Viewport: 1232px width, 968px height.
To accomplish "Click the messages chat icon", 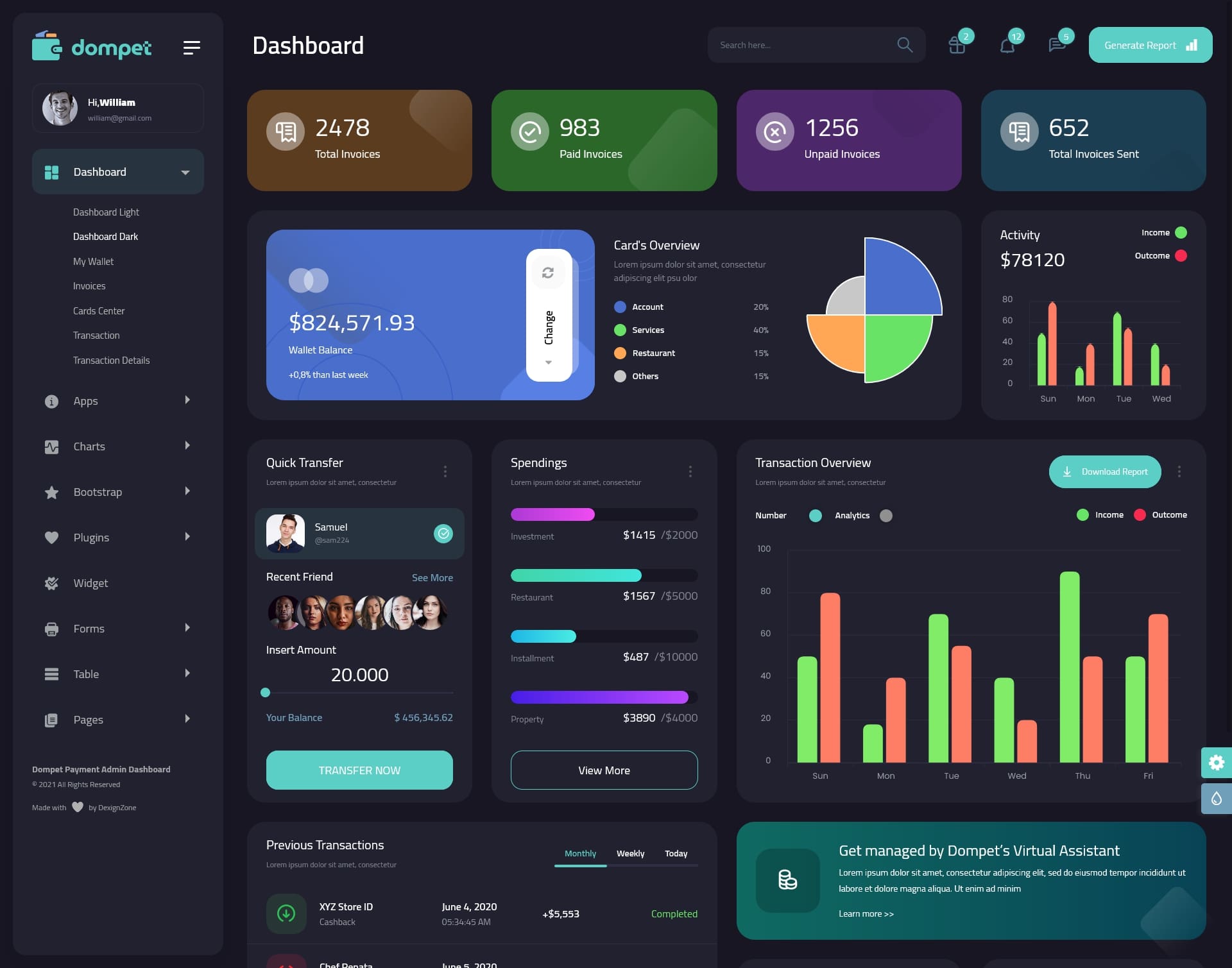I will pyautogui.click(x=1056, y=45).
